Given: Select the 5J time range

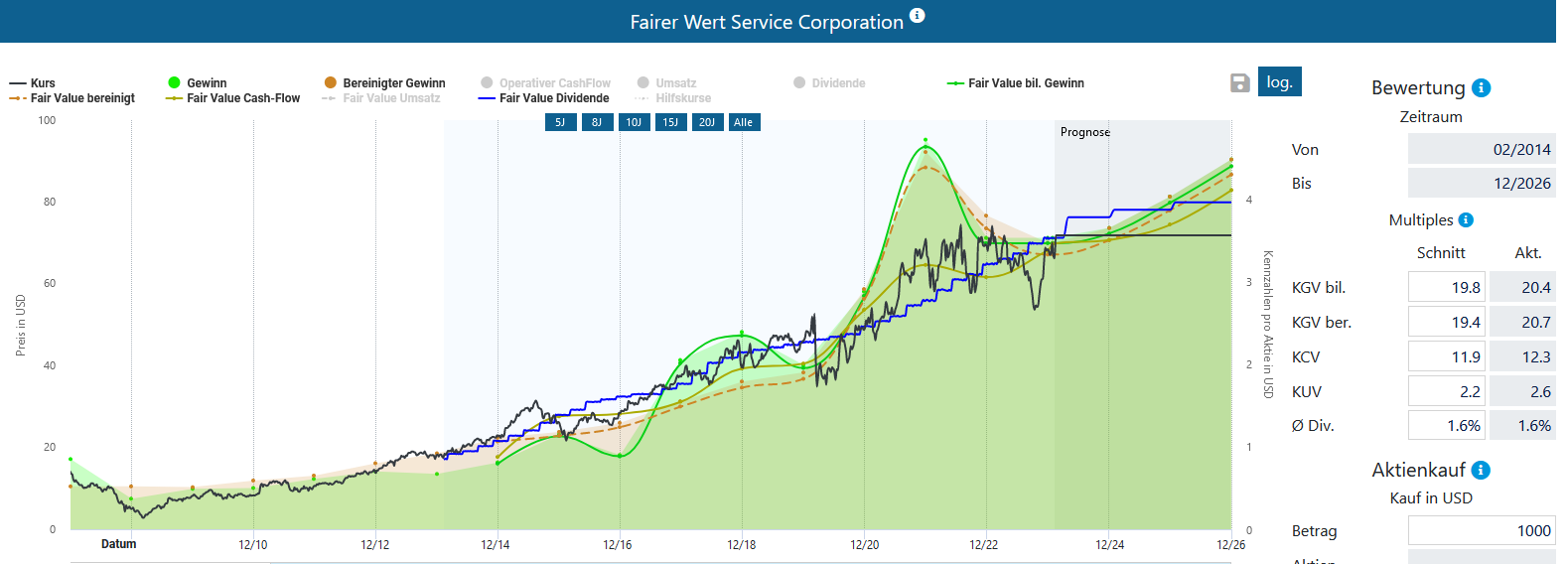Looking at the screenshot, I should tap(560, 122).
